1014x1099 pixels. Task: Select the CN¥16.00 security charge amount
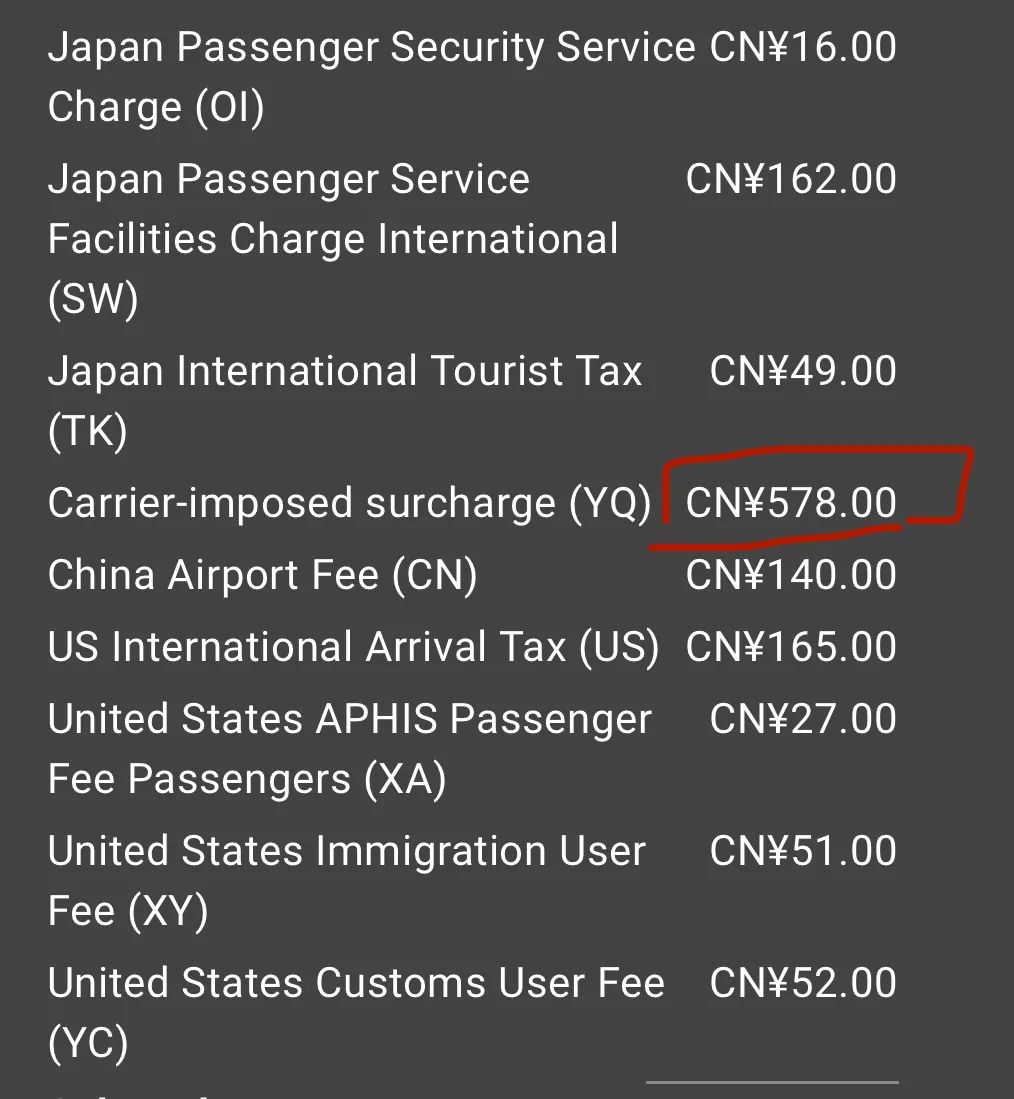point(803,46)
